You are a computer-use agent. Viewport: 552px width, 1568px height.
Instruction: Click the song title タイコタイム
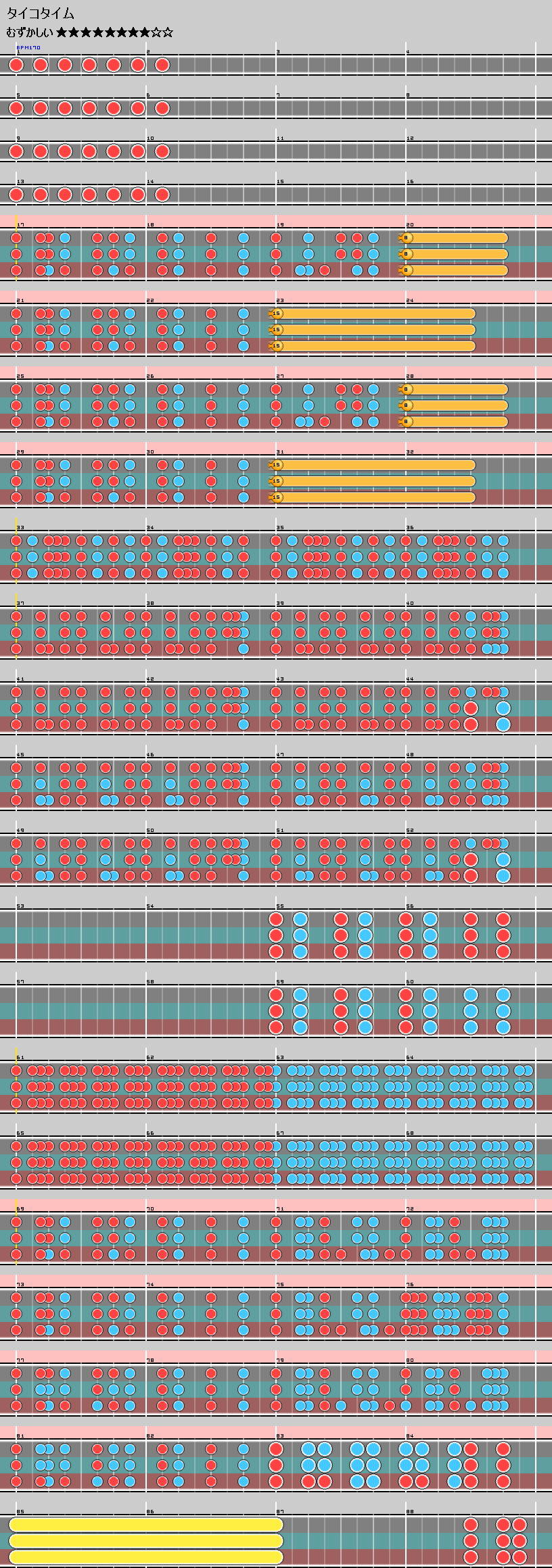click(41, 14)
